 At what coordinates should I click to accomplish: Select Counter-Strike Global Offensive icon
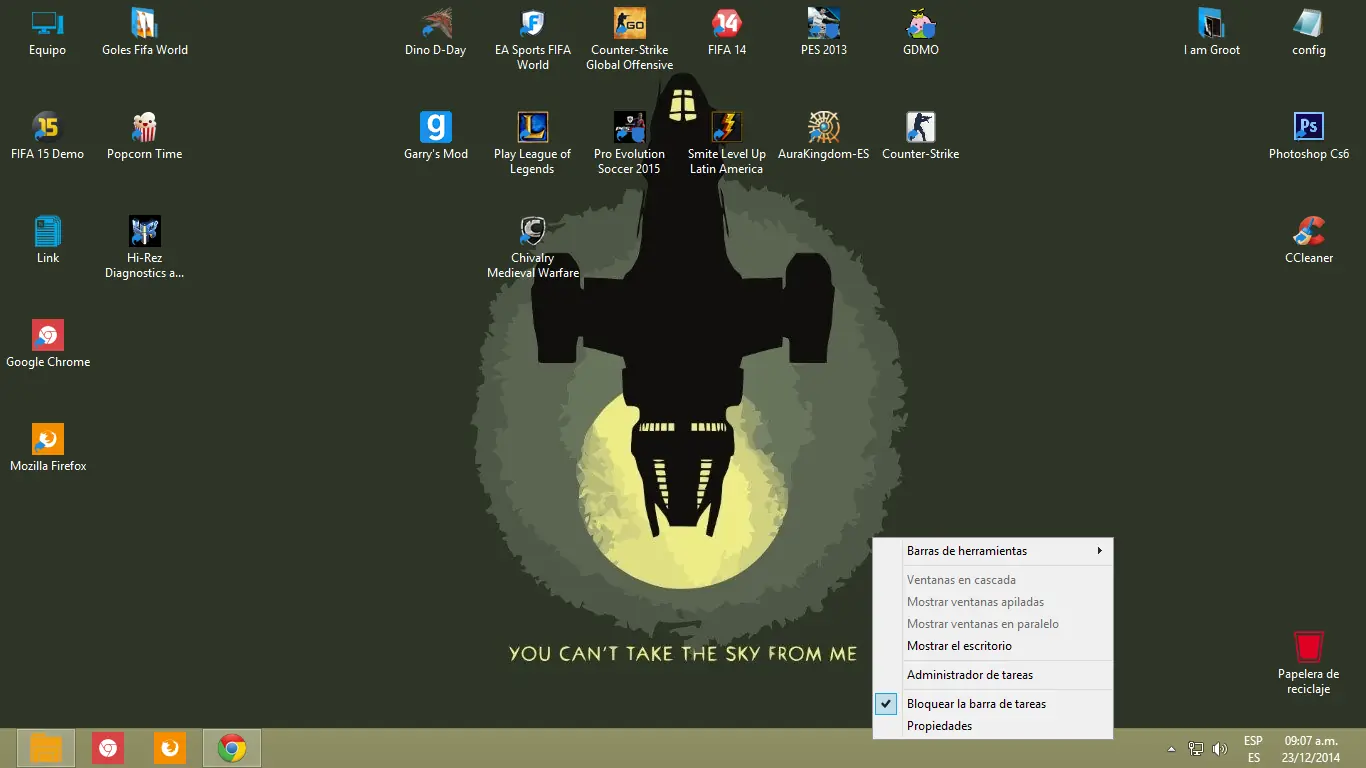pyautogui.click(x=630, y=40)
